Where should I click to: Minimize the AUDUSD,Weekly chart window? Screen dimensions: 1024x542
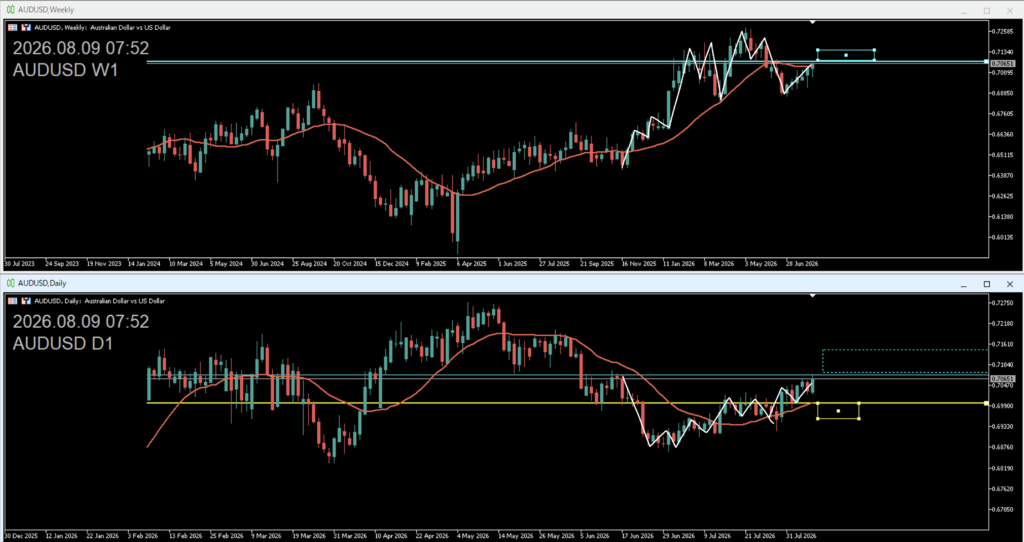(x=963, y=10)
